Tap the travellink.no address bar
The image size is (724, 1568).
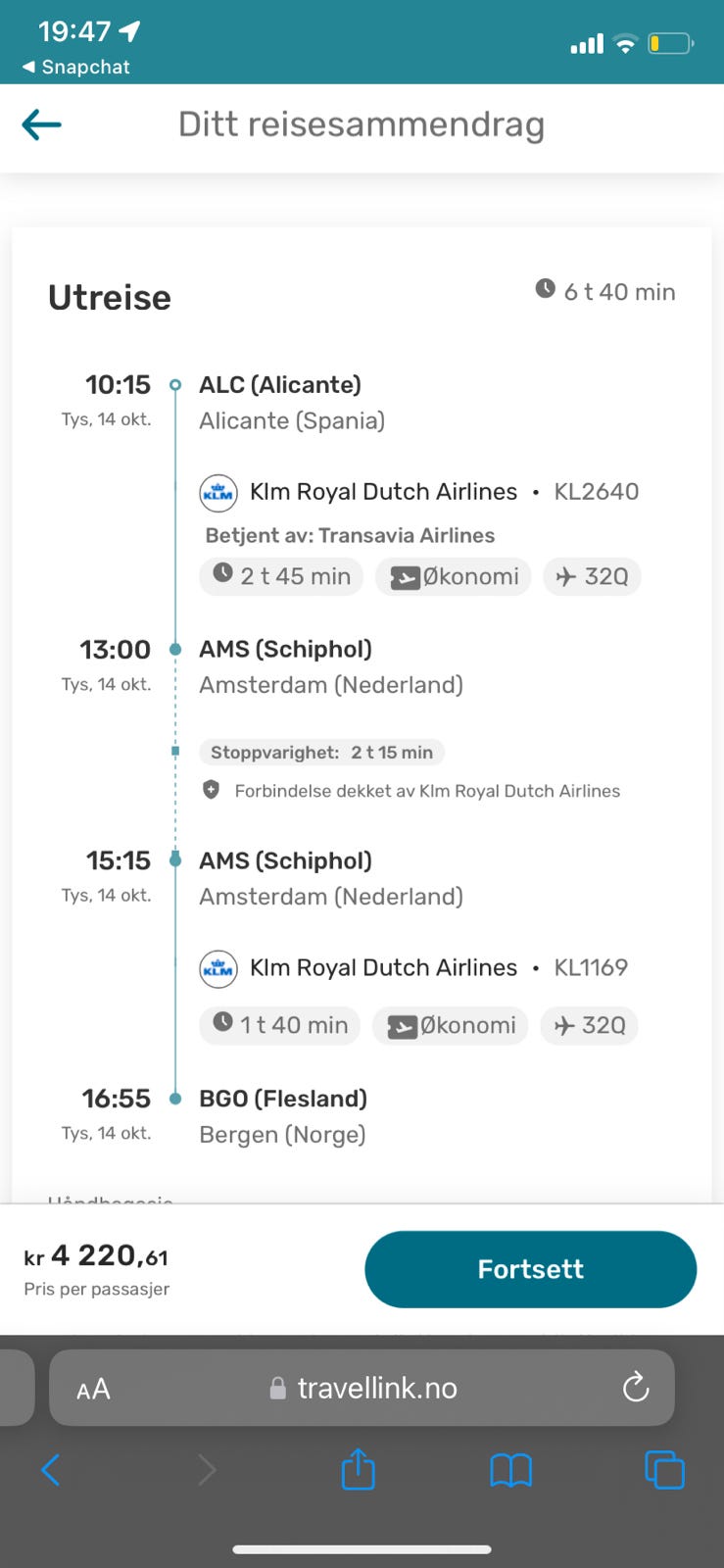click(376, 1388)
